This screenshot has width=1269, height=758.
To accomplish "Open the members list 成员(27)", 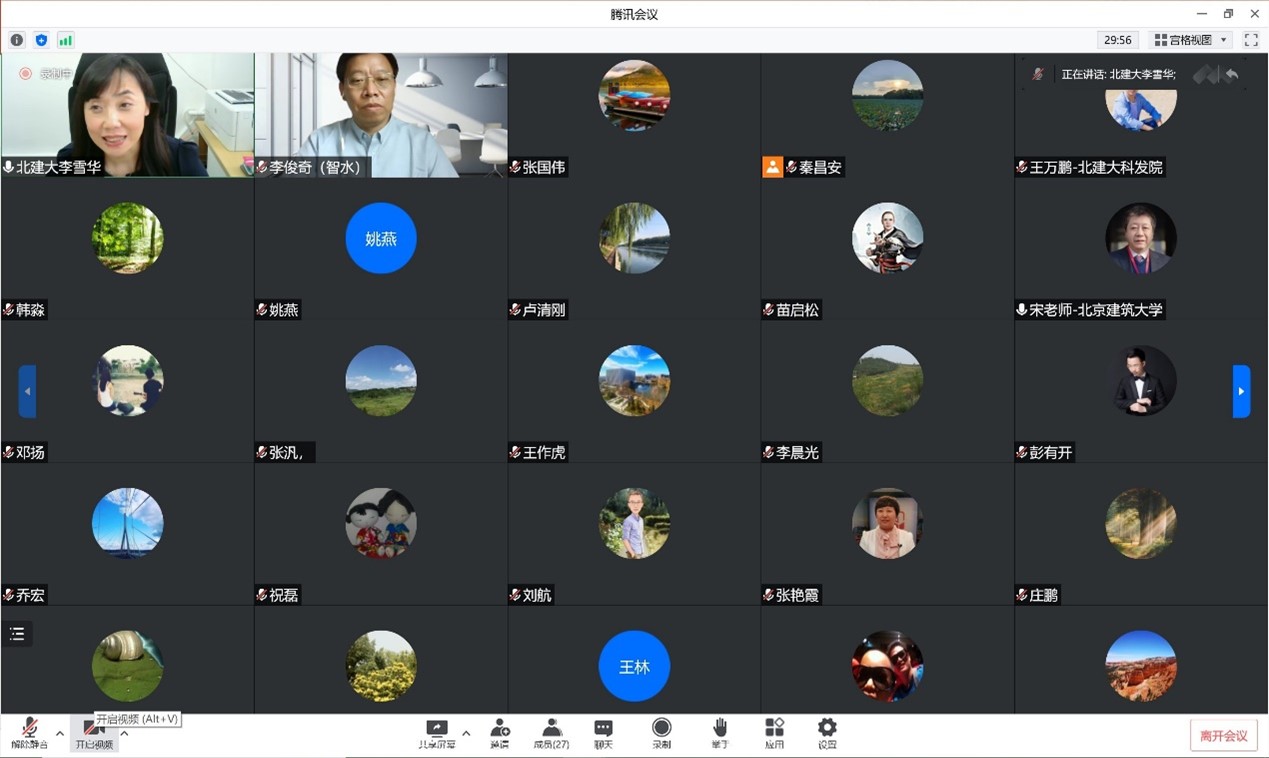I will click(x=551, y=733).
